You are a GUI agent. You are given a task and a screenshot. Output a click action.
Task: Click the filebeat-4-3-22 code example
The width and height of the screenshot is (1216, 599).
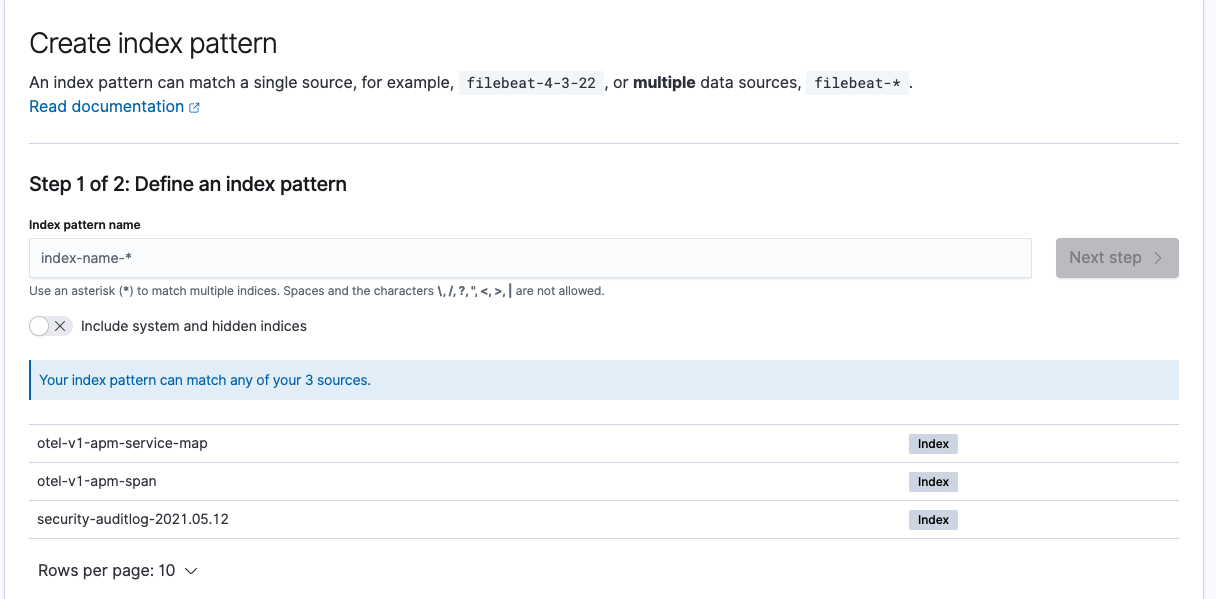[x=528, y=82]
